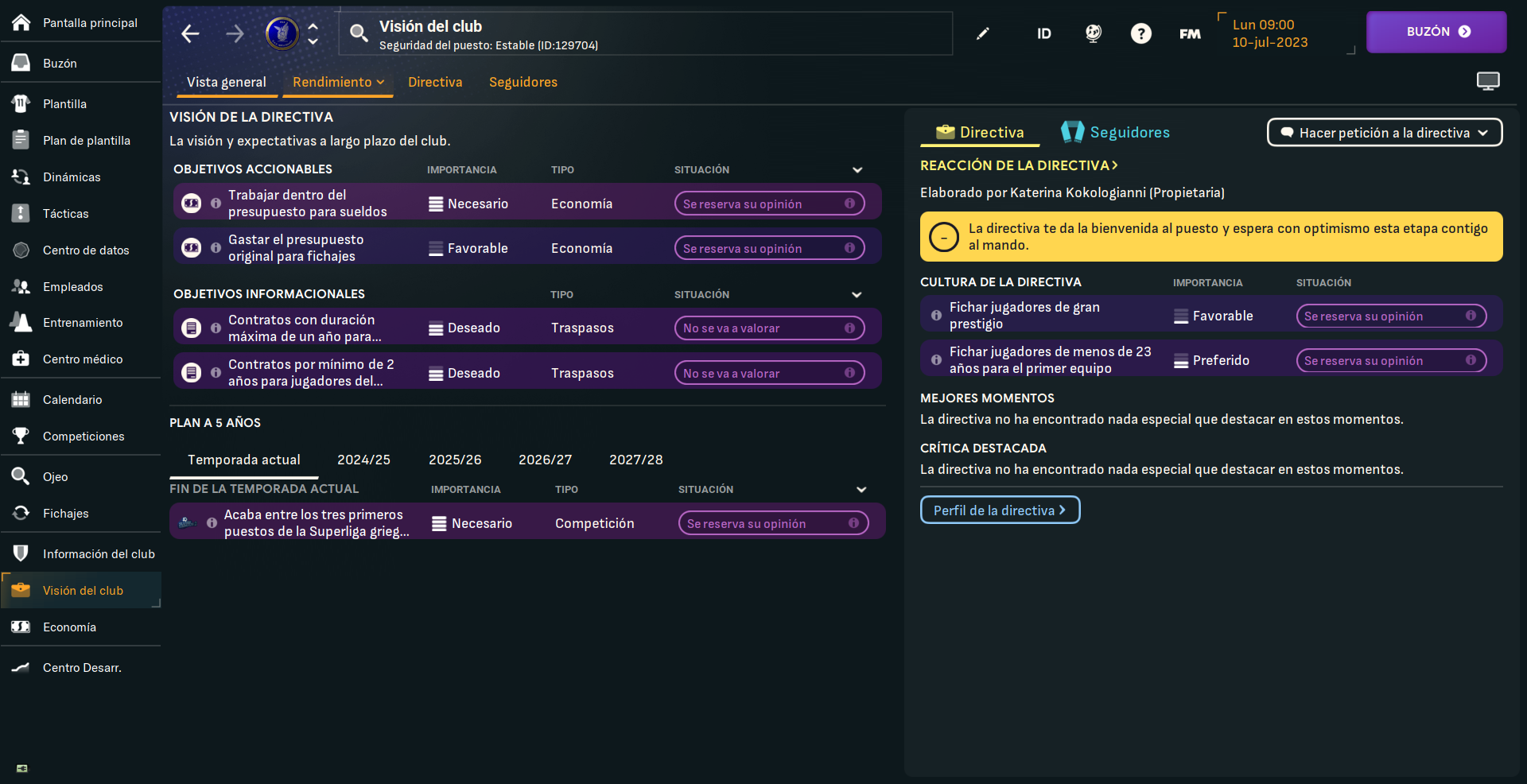Click the monitor display icon

tap(1488, 81)
